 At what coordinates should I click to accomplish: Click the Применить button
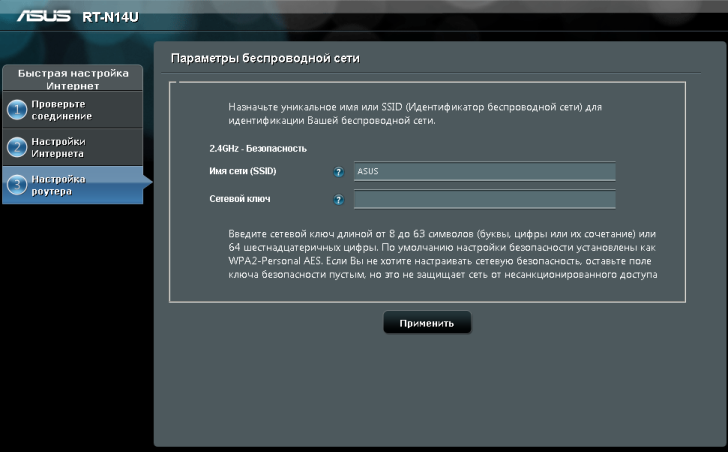click(427, 323)
